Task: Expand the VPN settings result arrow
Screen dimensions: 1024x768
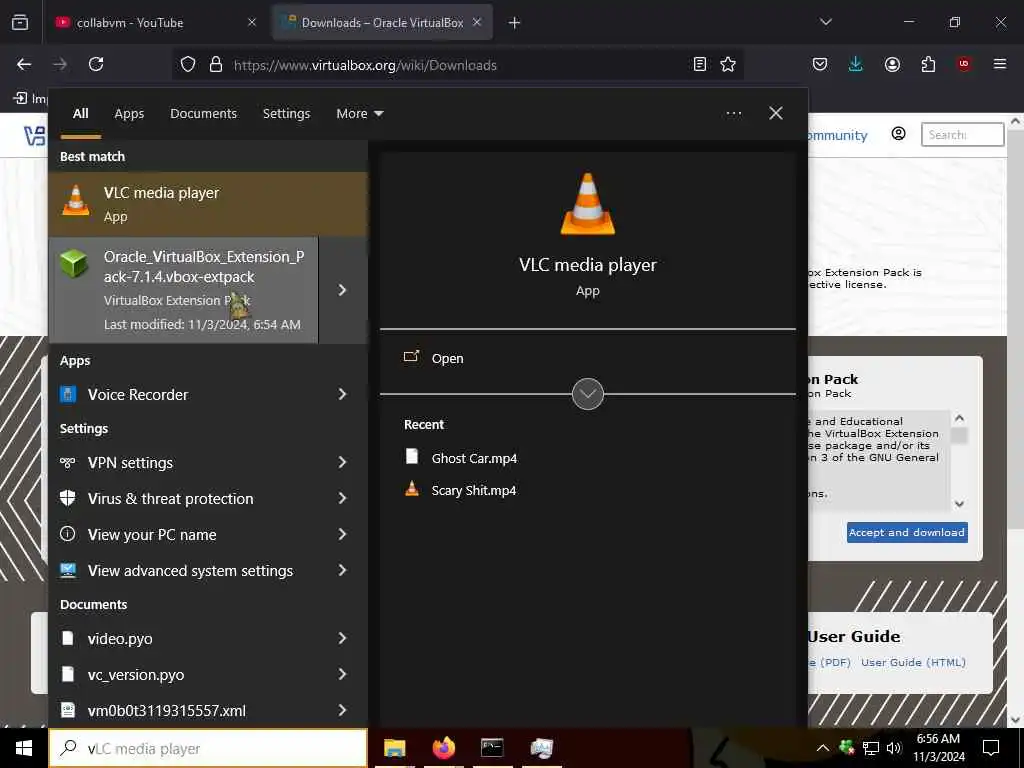Action: click(x=342, y=462)
